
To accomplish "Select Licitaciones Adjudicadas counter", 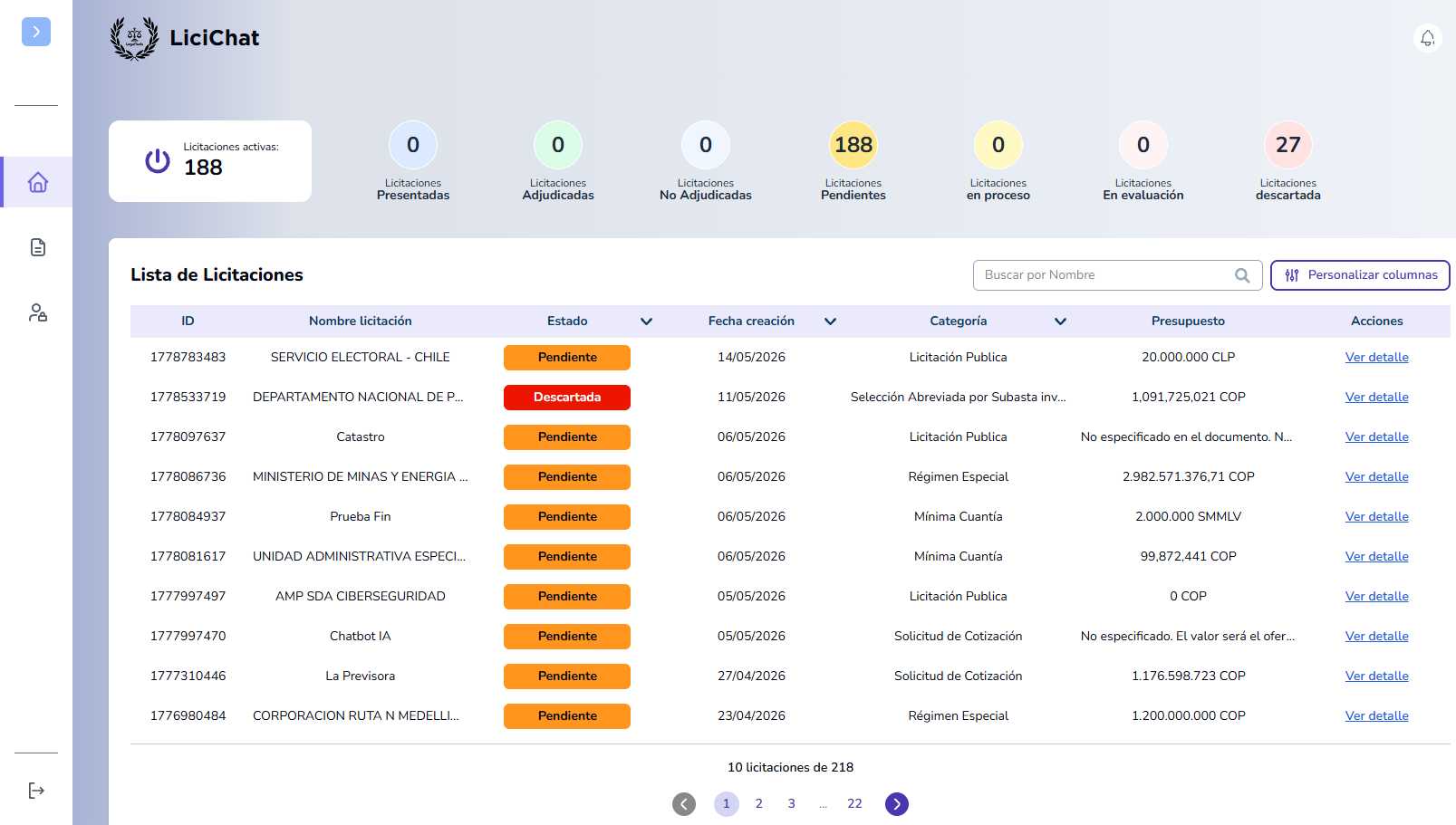I will (558, 145).
